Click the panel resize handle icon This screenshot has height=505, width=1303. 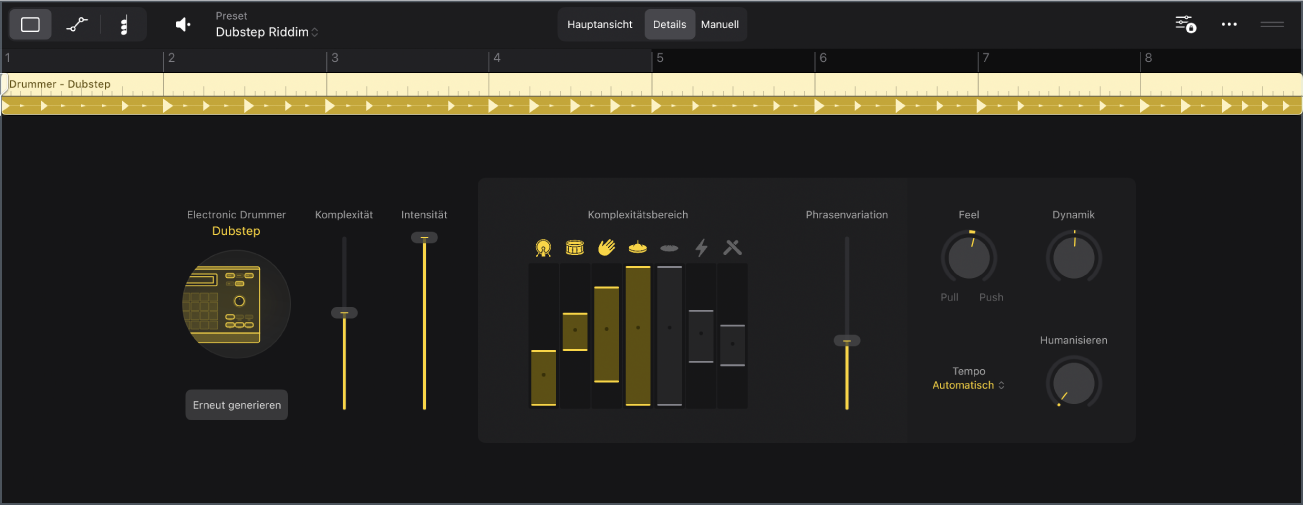coord(1272,24)
